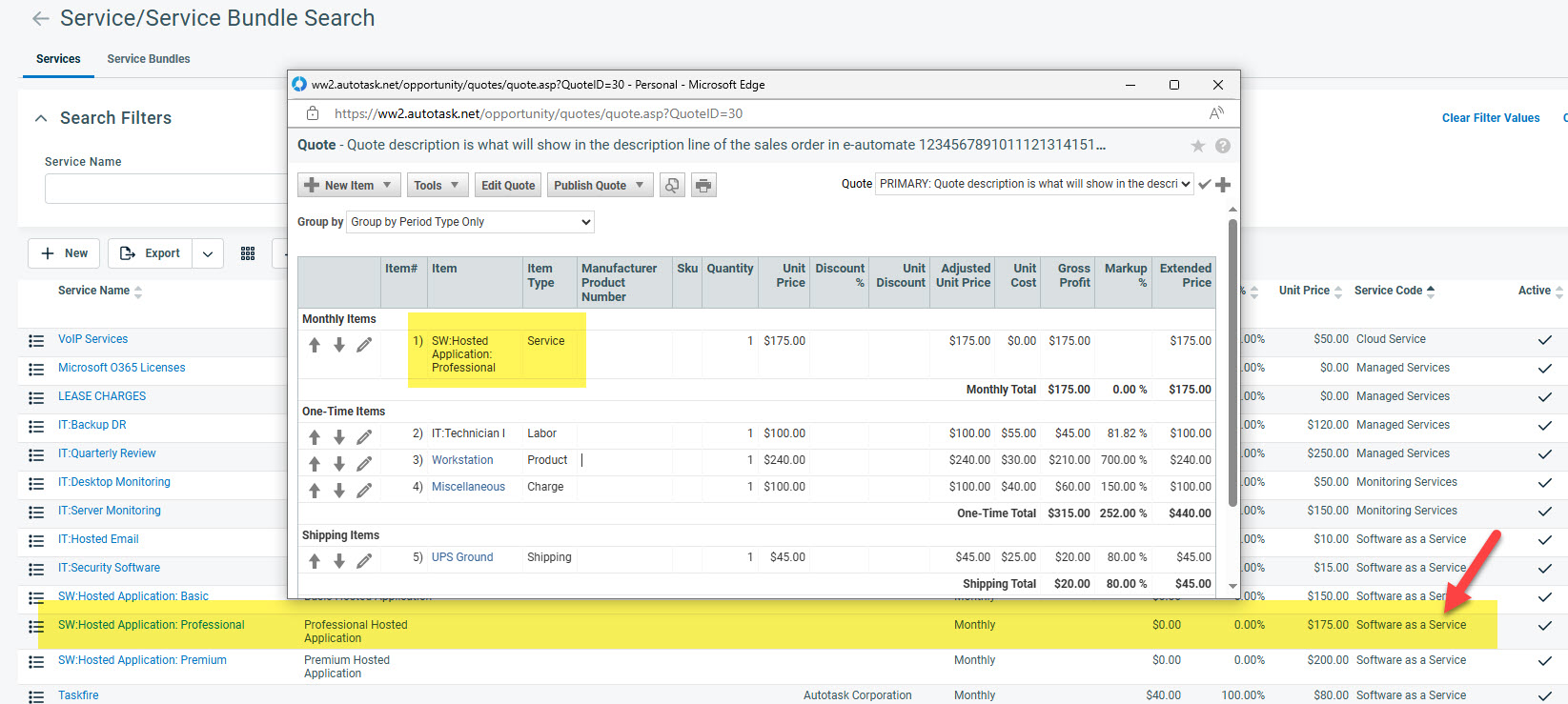Open the UPS Ground shipping link
The height and width of the screenshot is (704, 1568).
click(x=462, y=557)
